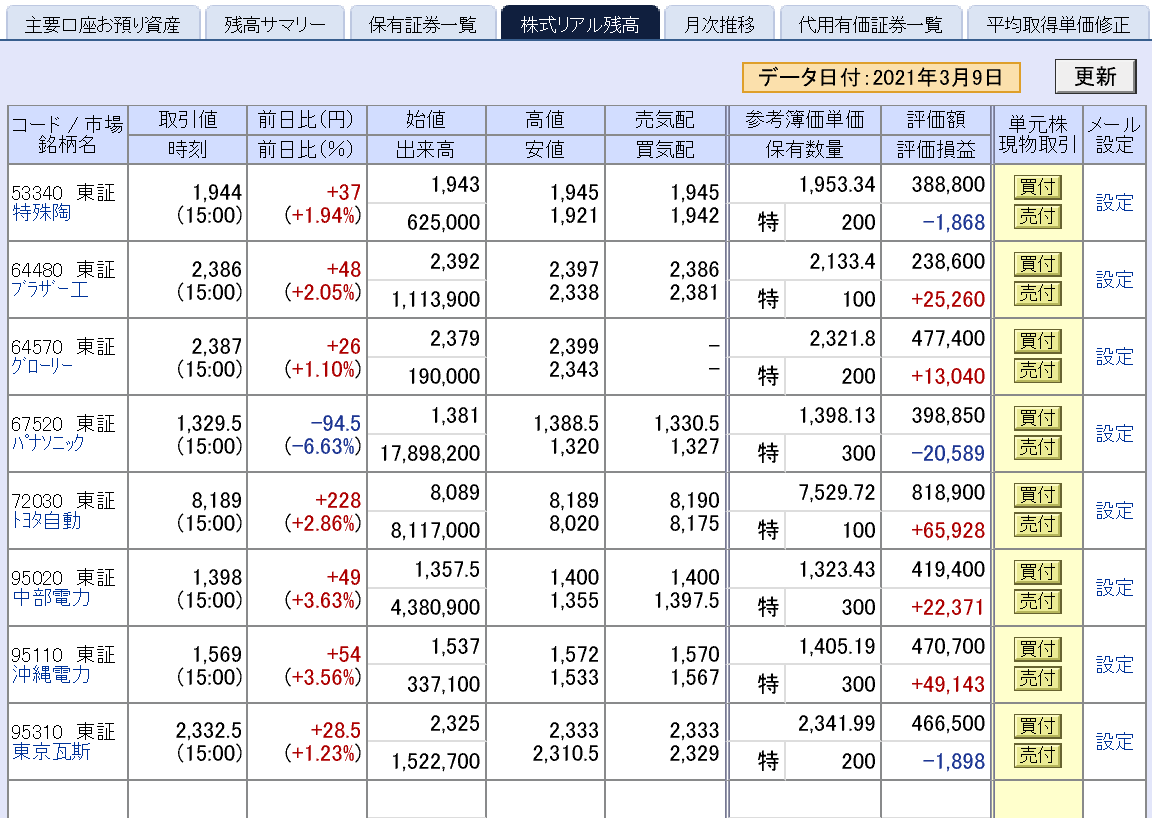
Task: Open mail 設定 for トヨタ自動
Action: point(1115,510)
